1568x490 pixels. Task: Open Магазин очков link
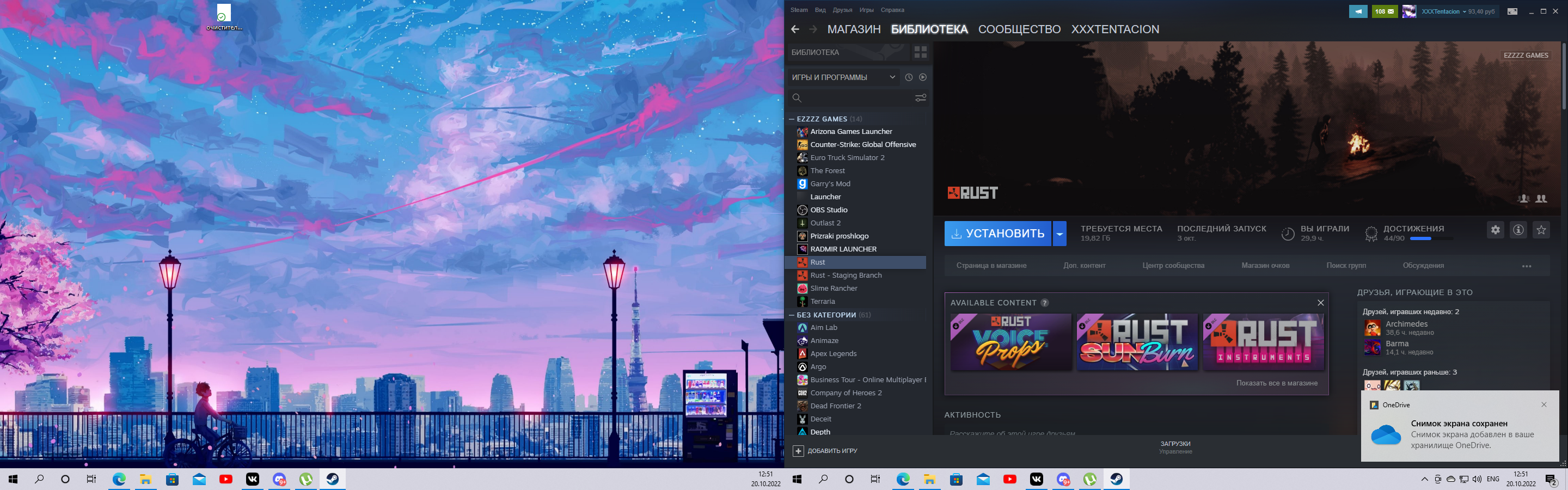coord(1265,265)
